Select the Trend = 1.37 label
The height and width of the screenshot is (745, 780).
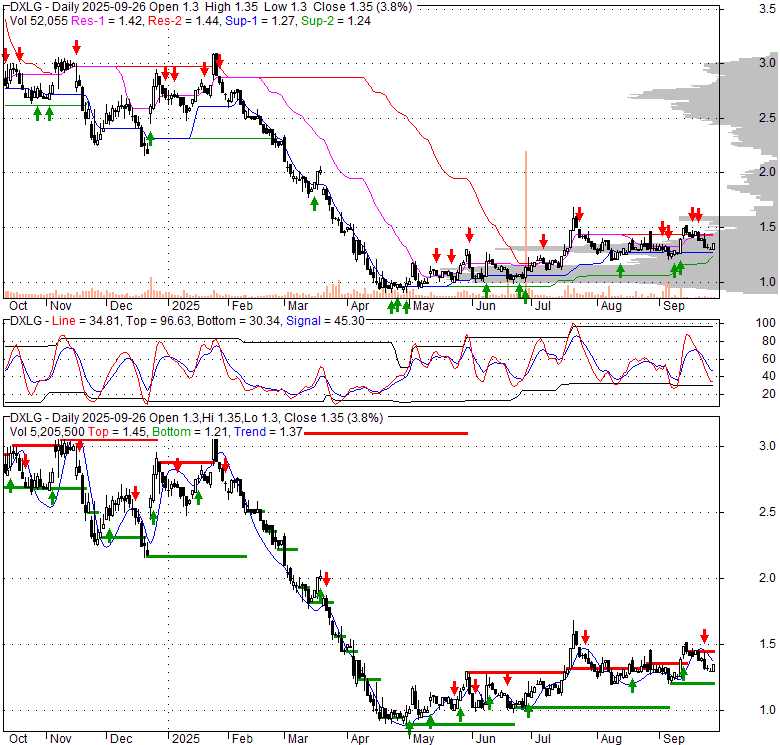(x=268, y=432)
